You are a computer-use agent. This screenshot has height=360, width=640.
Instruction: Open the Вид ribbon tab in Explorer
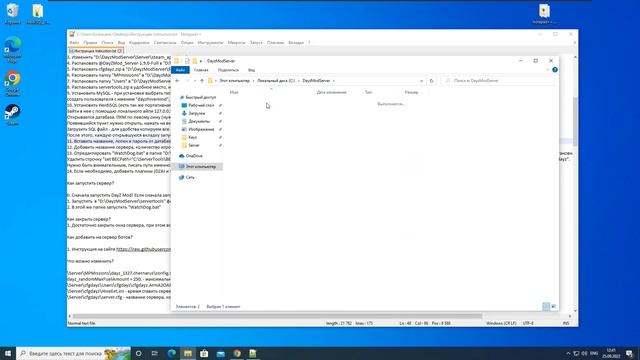251,70
